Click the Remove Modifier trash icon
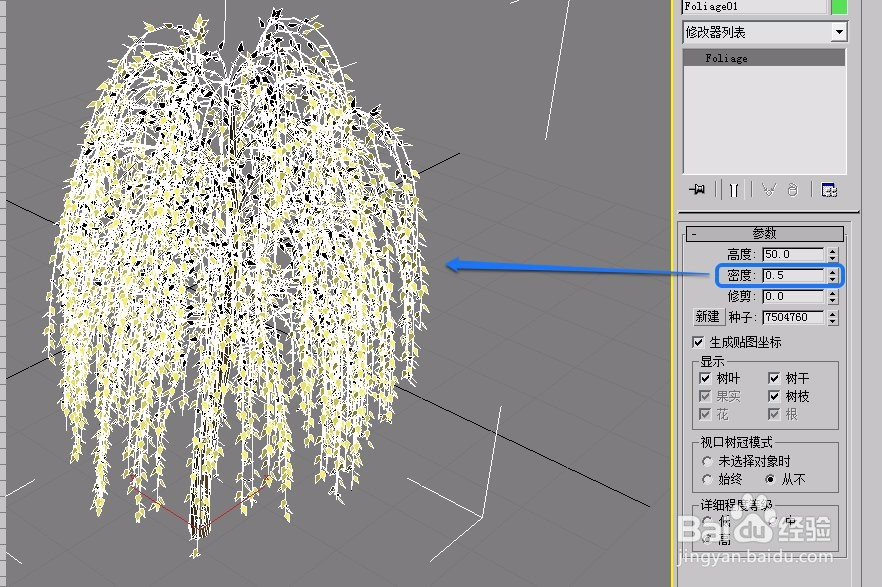The image size is (882, 587). [x=793, y=189]
